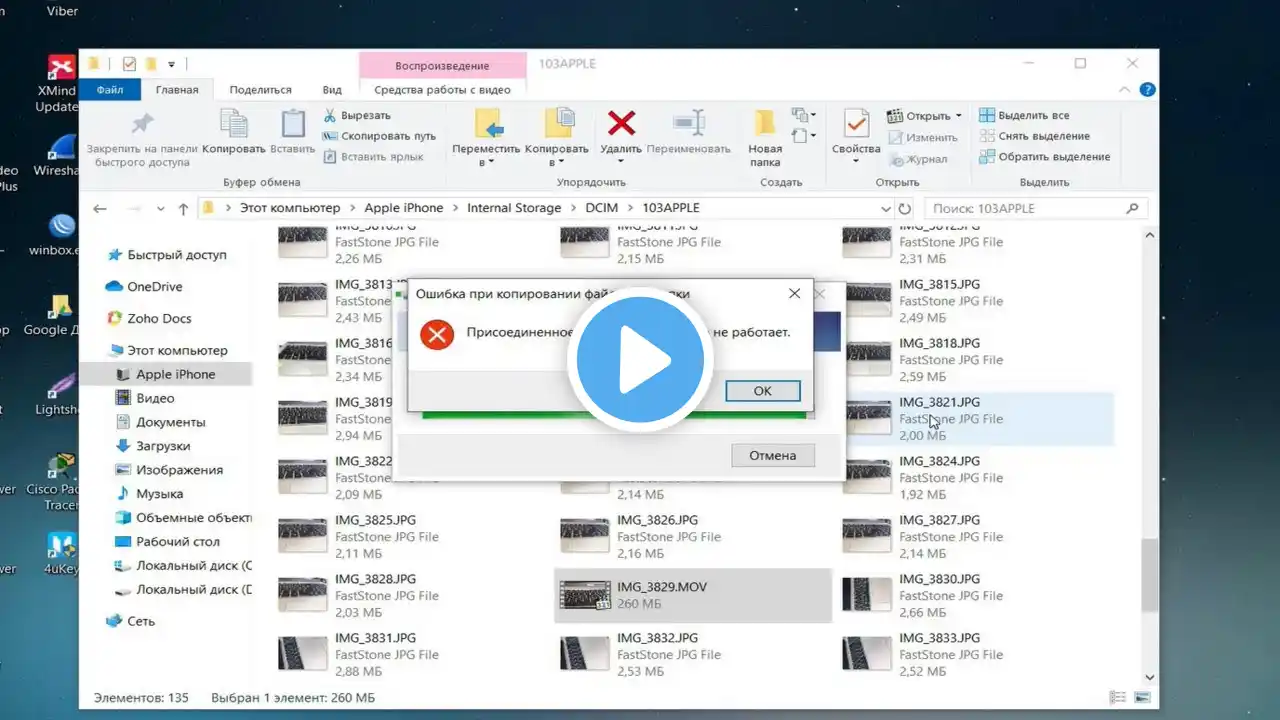The height and width of the screenshot is (720, 1280).
Task: Open the Открыть dropdown in ribbon
Action: pos(925,115)
